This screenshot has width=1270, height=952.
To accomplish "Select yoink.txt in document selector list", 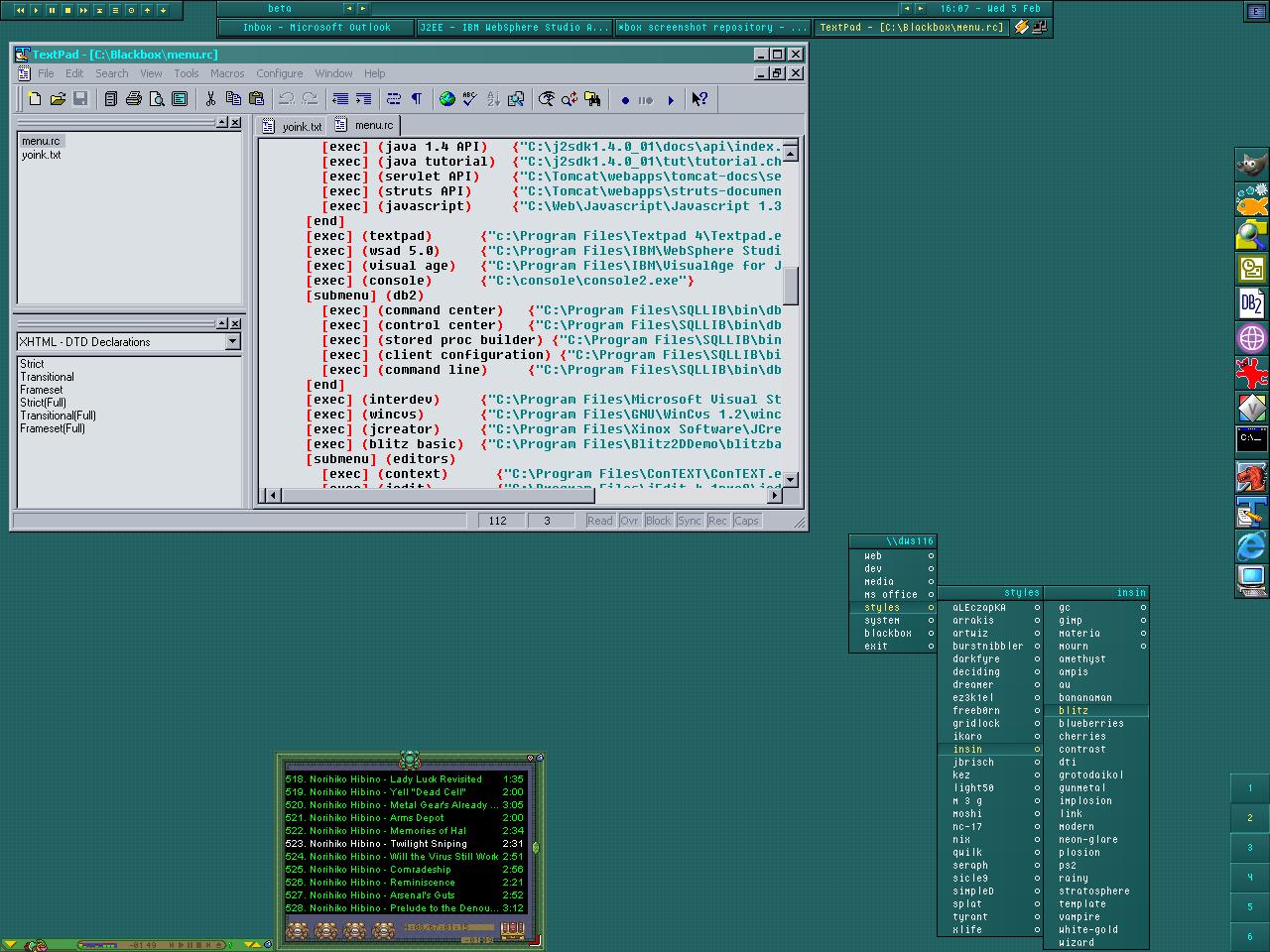I will click(x=42, y=155).
